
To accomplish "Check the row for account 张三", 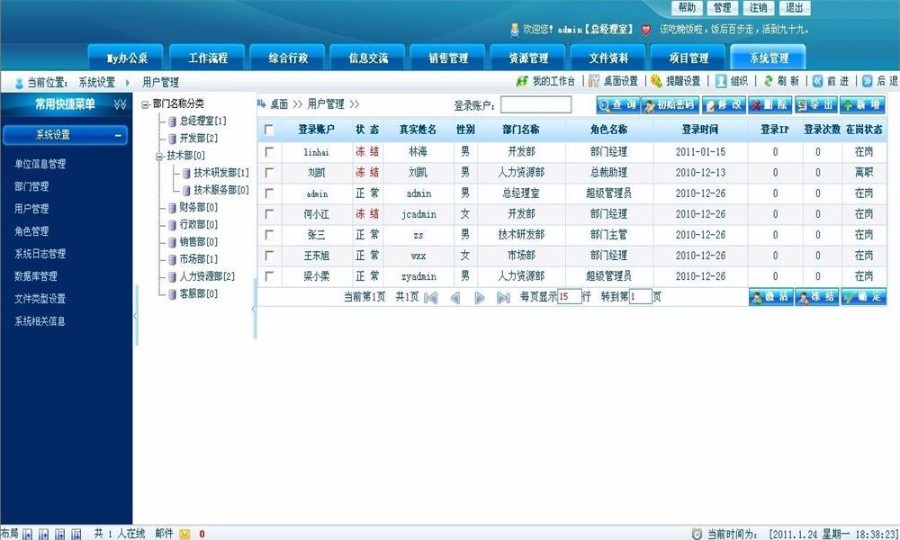I will pyautogui.click(x=269, y=235).
